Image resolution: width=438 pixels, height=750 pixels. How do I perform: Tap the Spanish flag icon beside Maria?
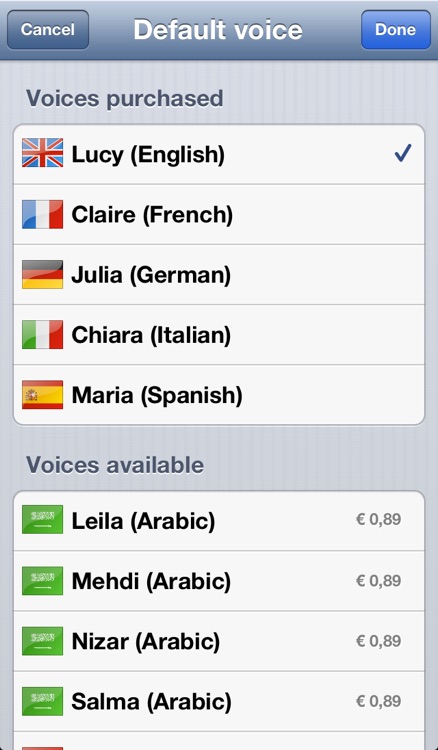[43, 395]
